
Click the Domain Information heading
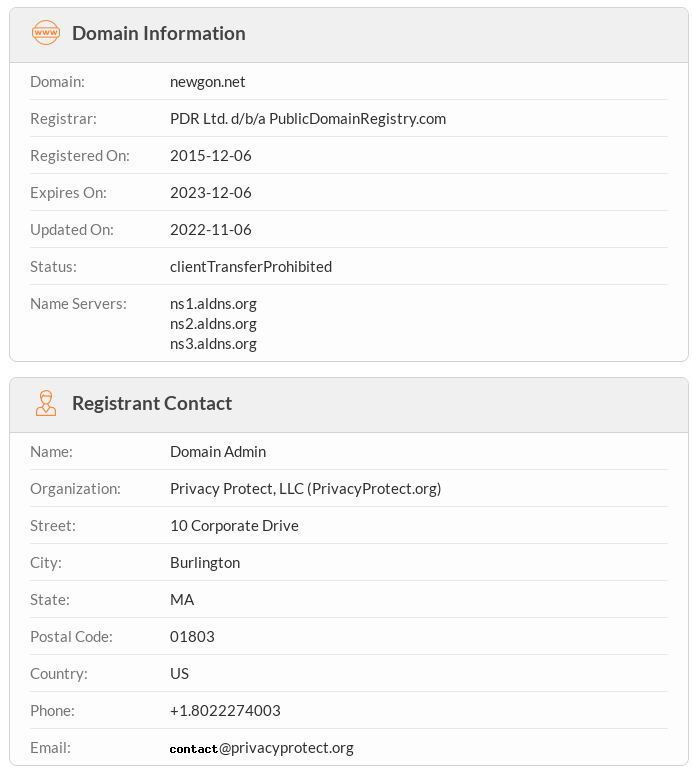(158, 33)
